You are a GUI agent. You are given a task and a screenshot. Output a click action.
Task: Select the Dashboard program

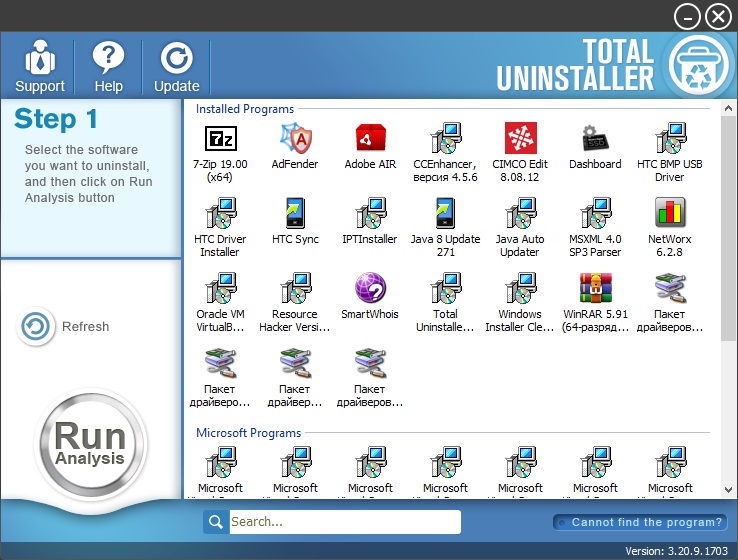coord(595,146)
